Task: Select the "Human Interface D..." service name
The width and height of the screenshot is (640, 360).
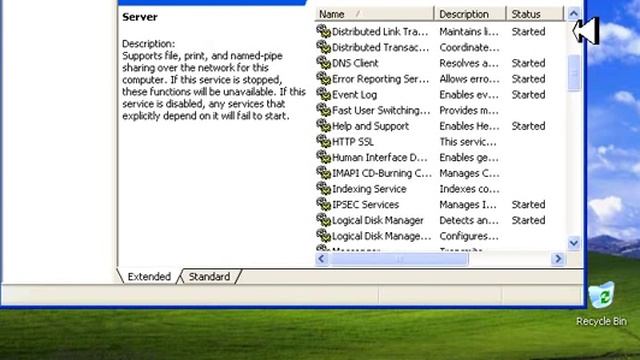Action: click(380, 157)
